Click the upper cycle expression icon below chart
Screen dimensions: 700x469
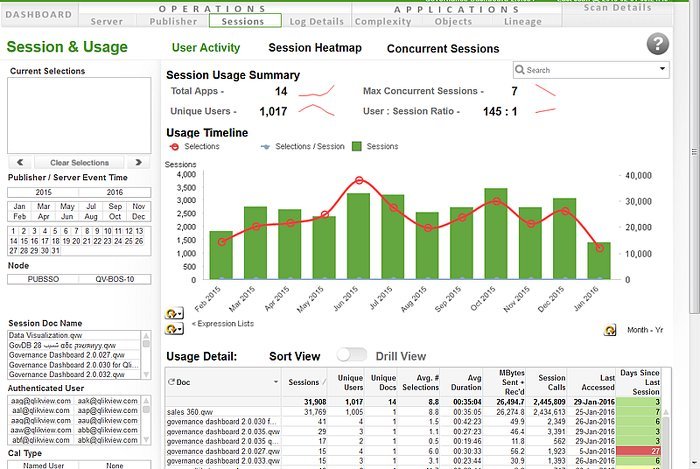173,313
